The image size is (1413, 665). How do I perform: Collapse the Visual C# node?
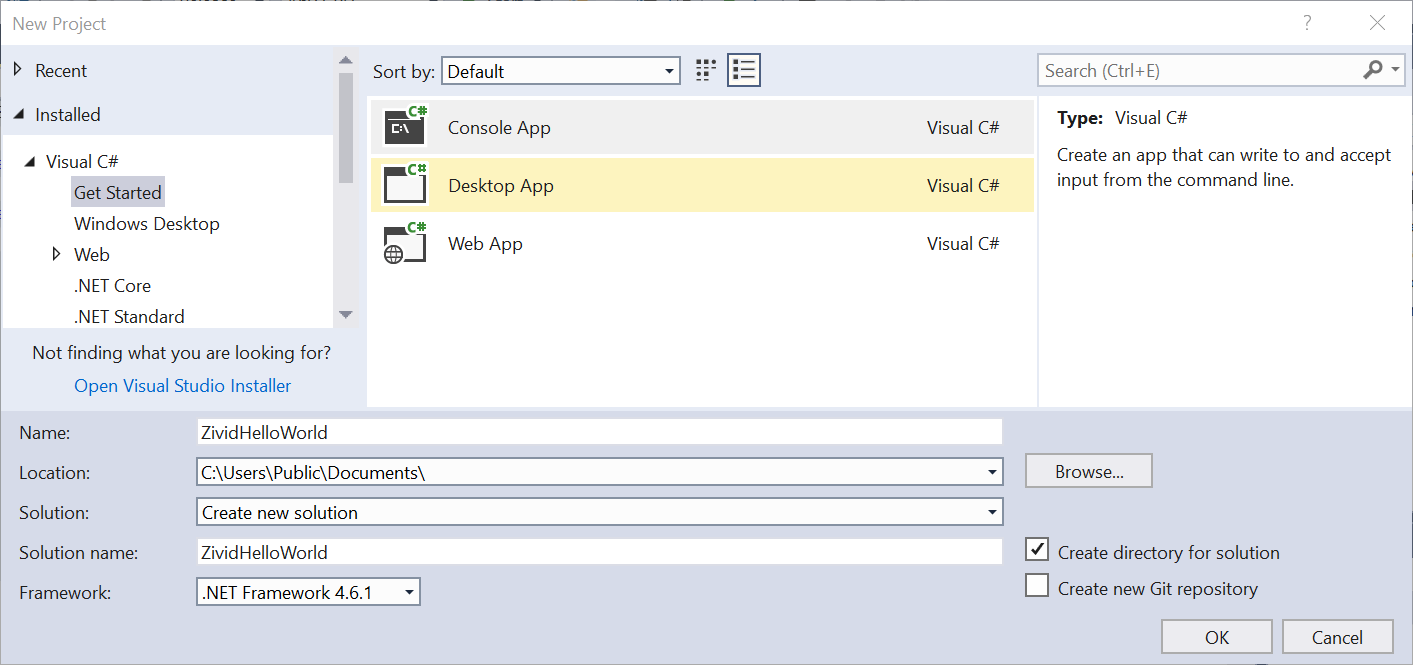tap(29, 161)
